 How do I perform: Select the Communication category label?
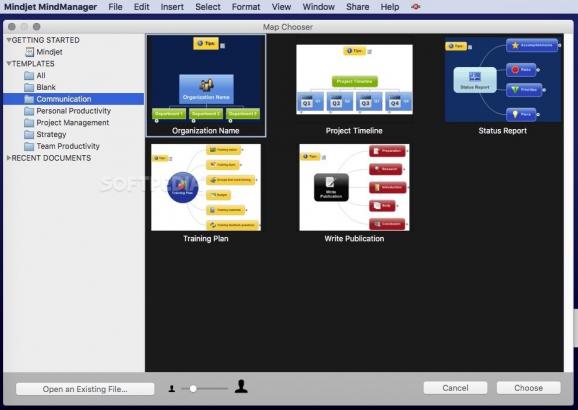[x=64, y=99]
